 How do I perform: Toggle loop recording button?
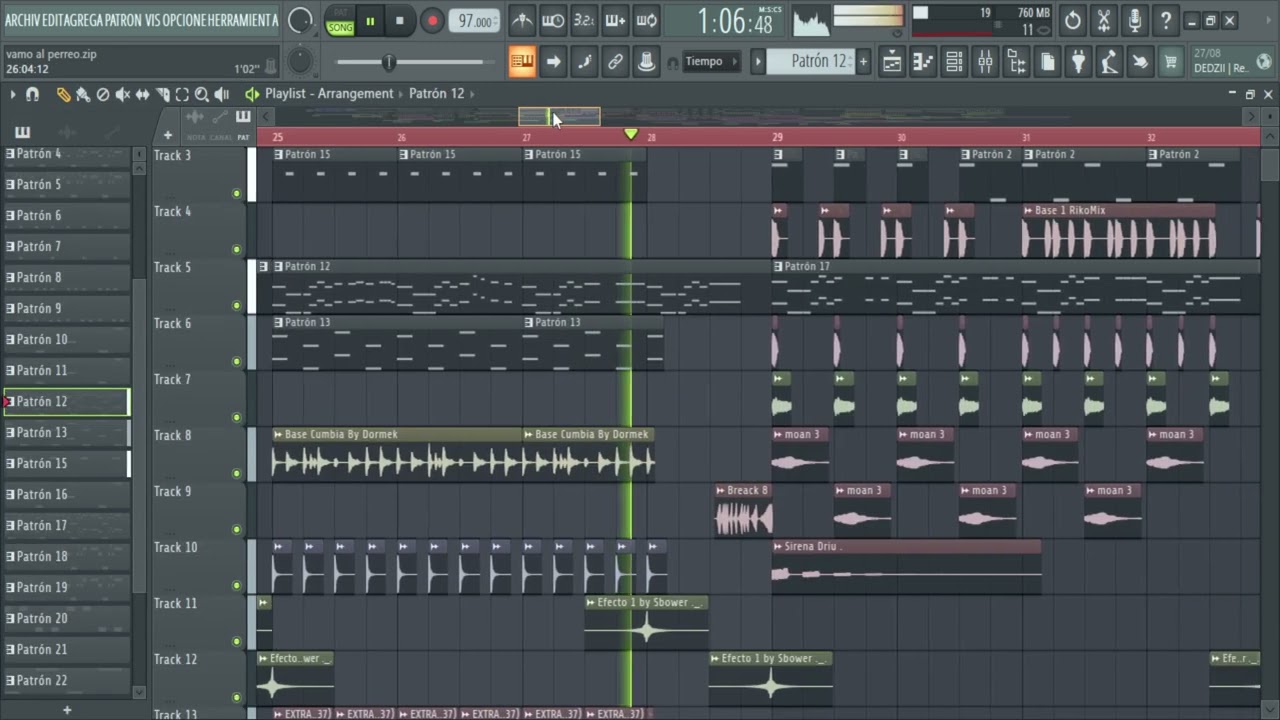(x=647, y=20)
